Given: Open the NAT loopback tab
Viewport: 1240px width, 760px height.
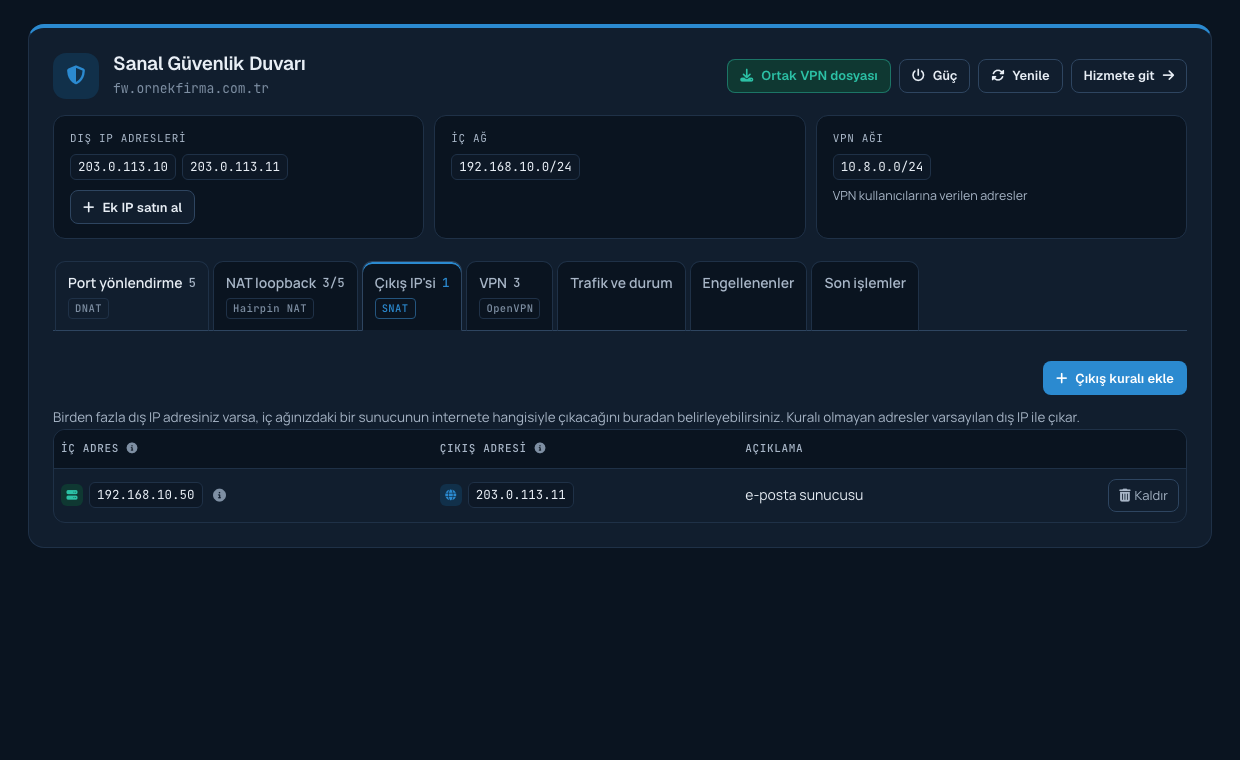Looking at the screenshot, I should [285, 296].
